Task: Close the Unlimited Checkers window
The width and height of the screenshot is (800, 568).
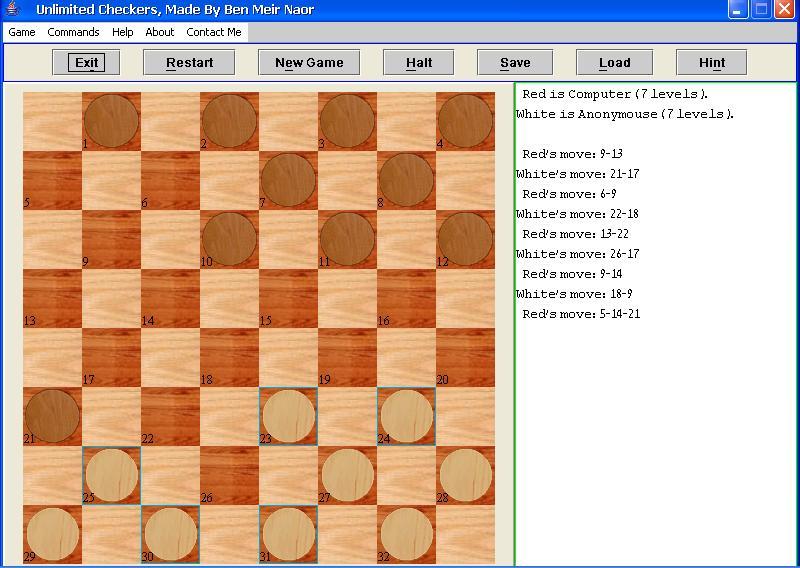Action: [785, 9]
